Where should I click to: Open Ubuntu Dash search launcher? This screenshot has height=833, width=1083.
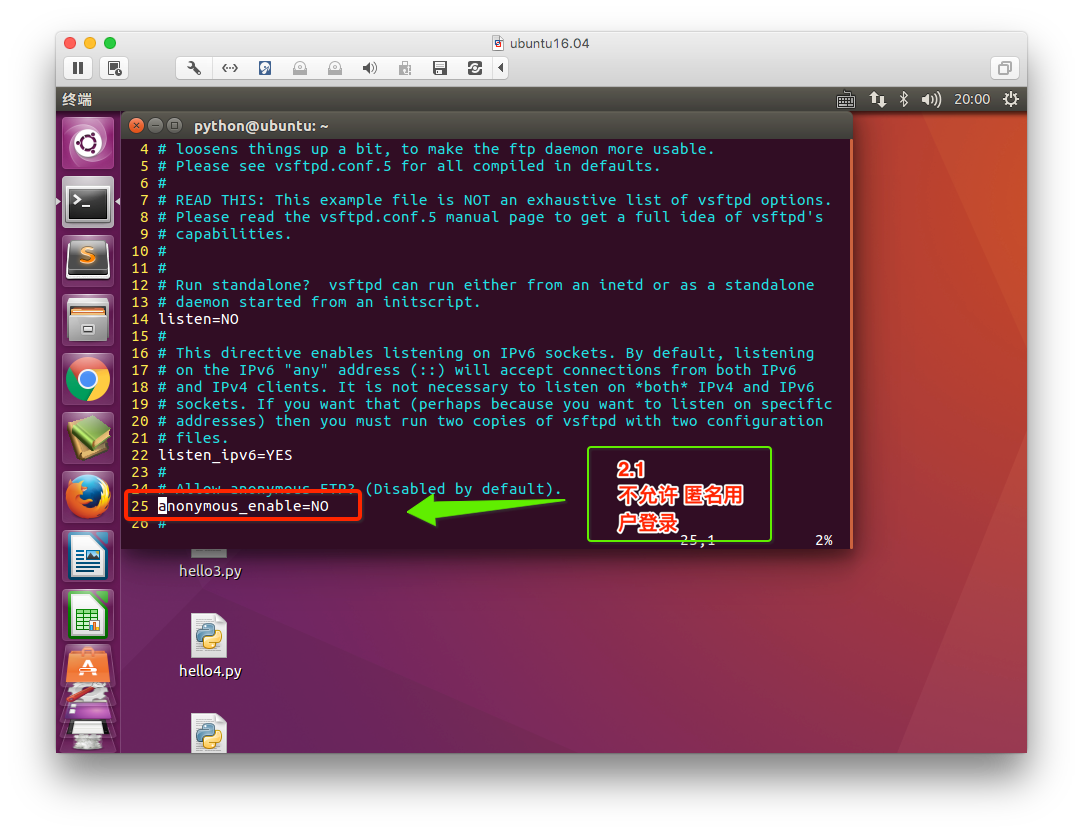click(x=88, y=144)
